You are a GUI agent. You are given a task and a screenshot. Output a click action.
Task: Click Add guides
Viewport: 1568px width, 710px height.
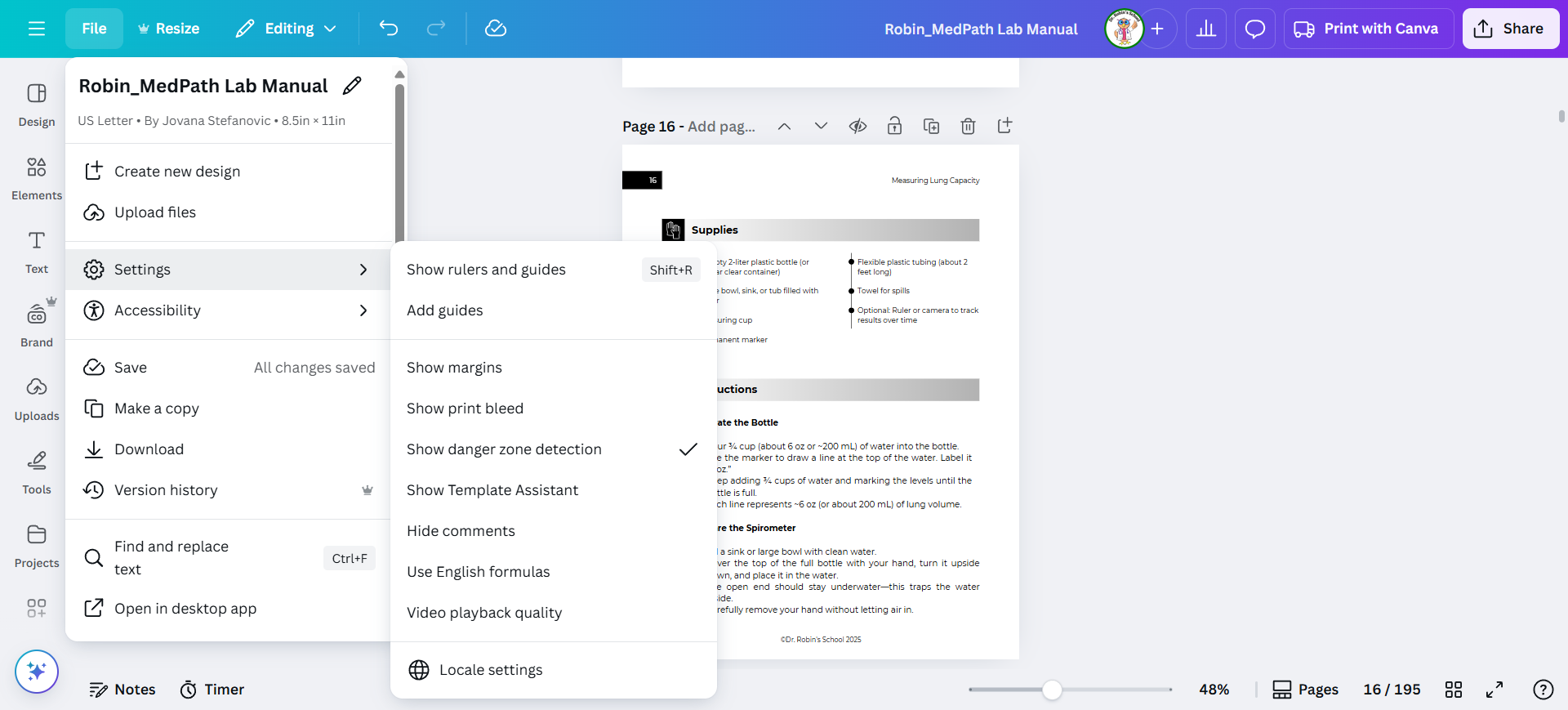pos(553,310)
